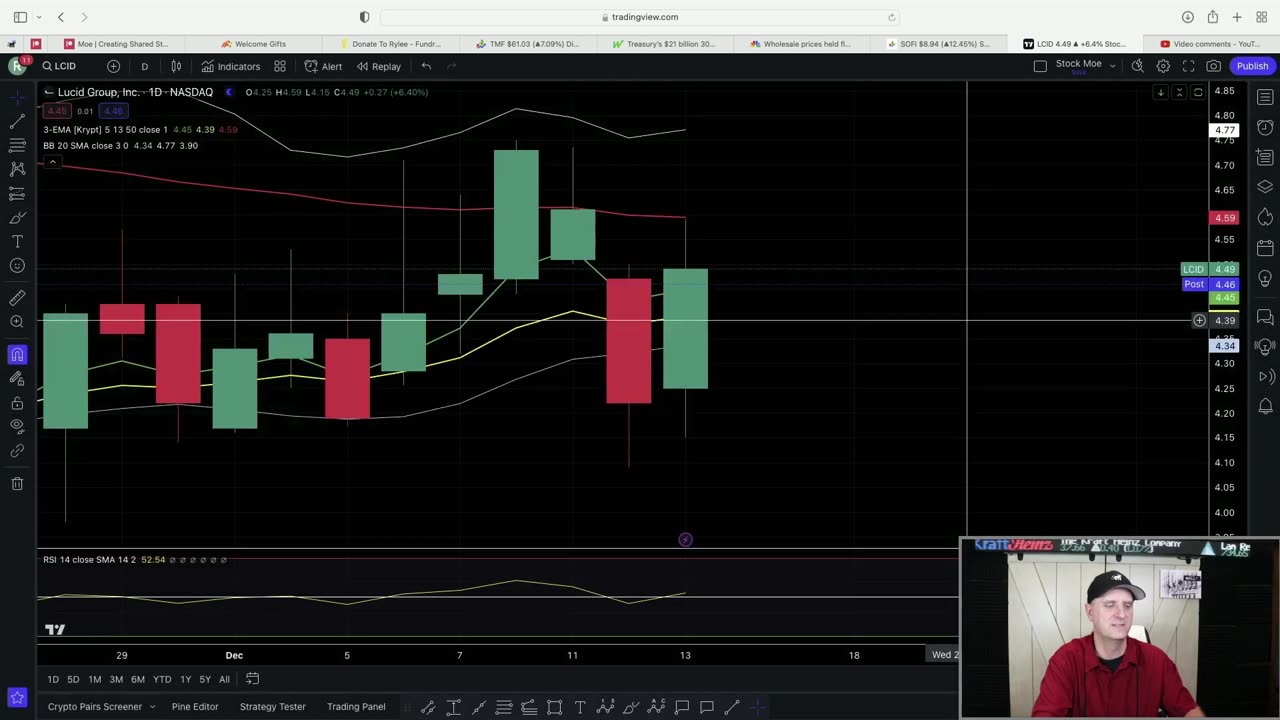
Task: Select the 6M time range
Action: coord(138,679)
